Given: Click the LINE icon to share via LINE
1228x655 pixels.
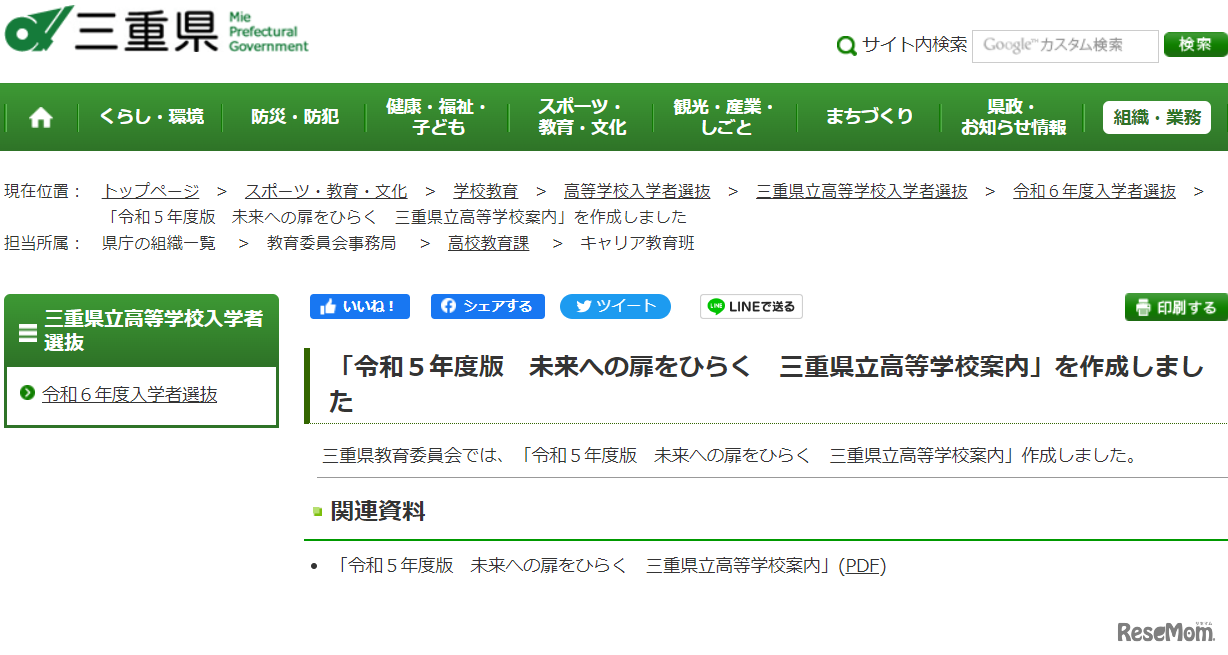Looking at the screenshot, I should click(x=715, y=306).
